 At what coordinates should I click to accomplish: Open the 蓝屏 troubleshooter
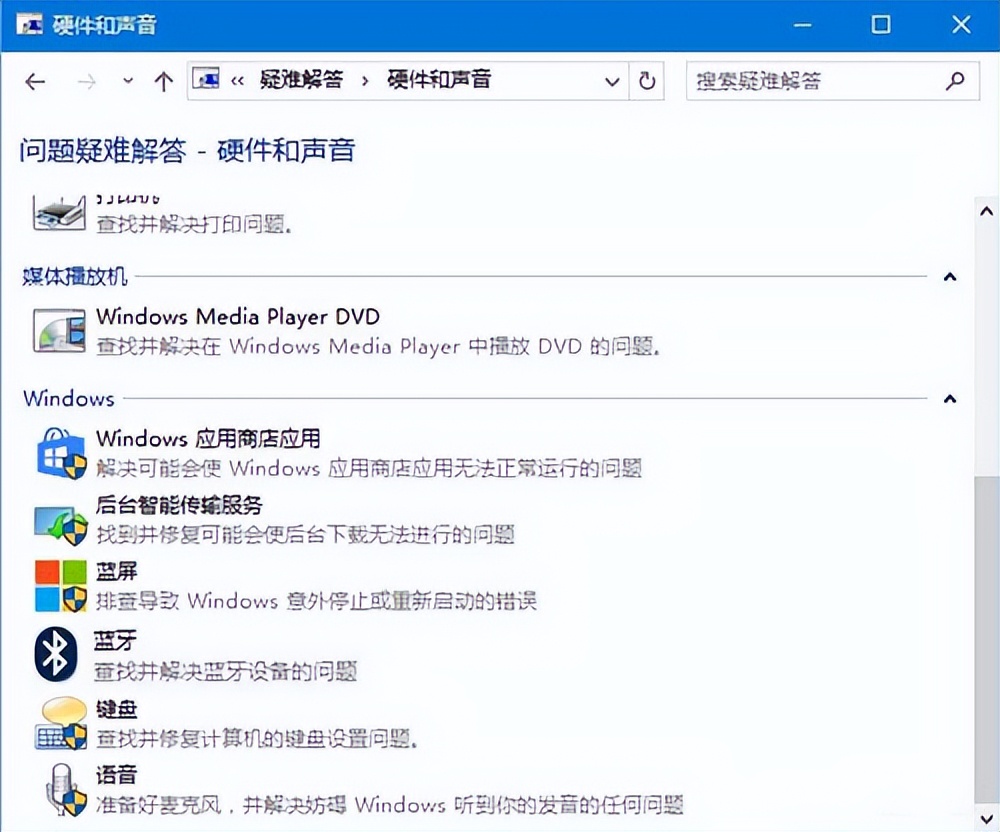point(117,571)
